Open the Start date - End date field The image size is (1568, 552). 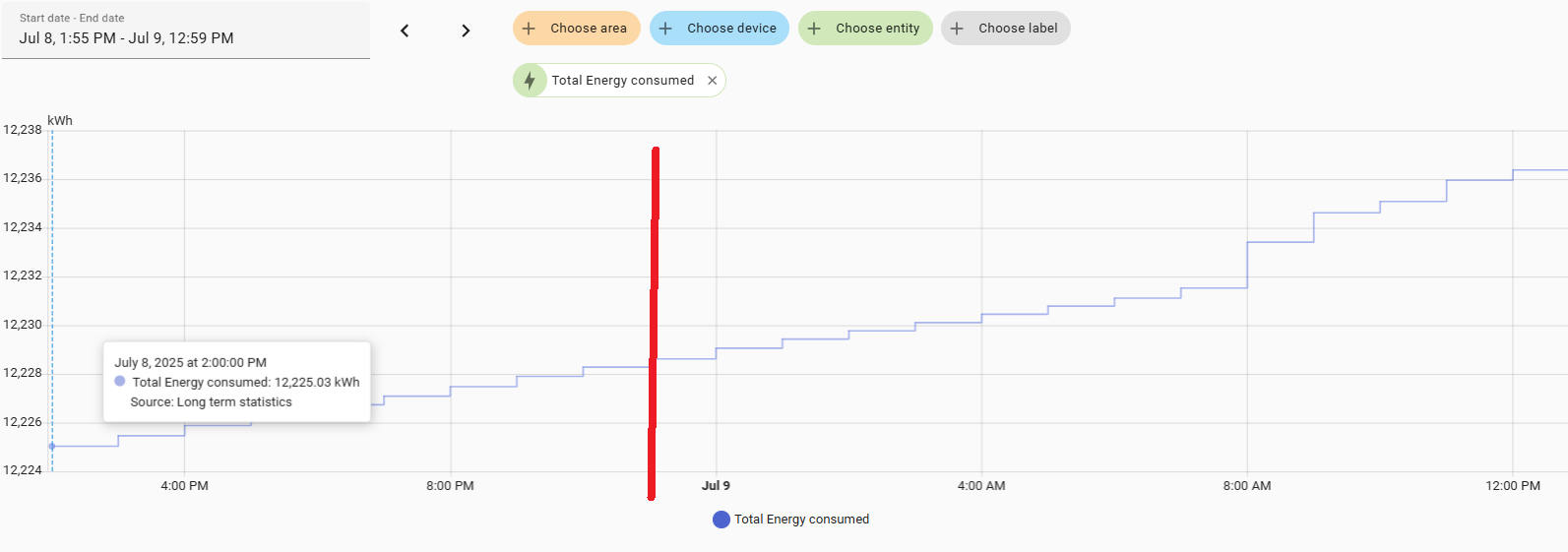tap(186, 31)
